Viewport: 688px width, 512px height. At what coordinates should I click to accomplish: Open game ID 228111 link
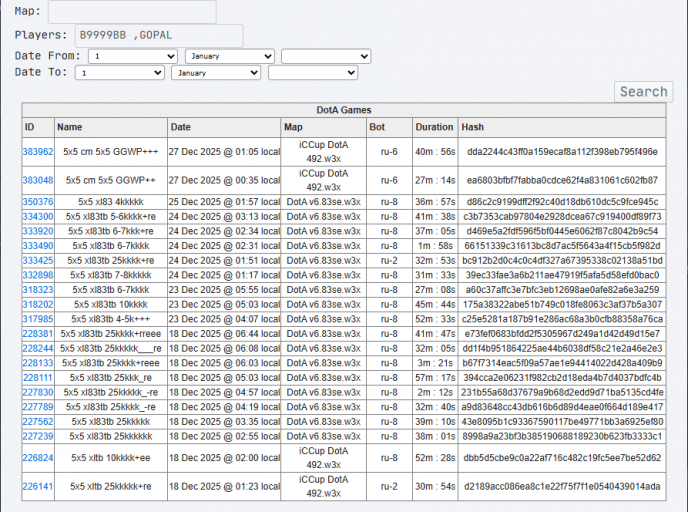[x=38, y=378]
